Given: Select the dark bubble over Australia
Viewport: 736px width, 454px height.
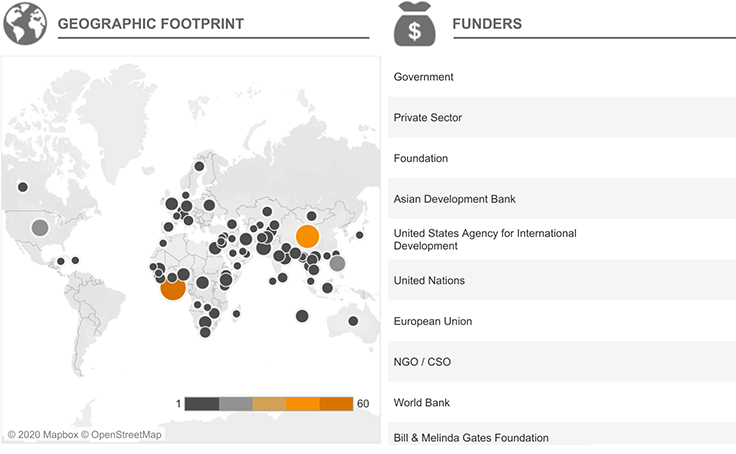Looking at the screenshot, I should point(353,322).
